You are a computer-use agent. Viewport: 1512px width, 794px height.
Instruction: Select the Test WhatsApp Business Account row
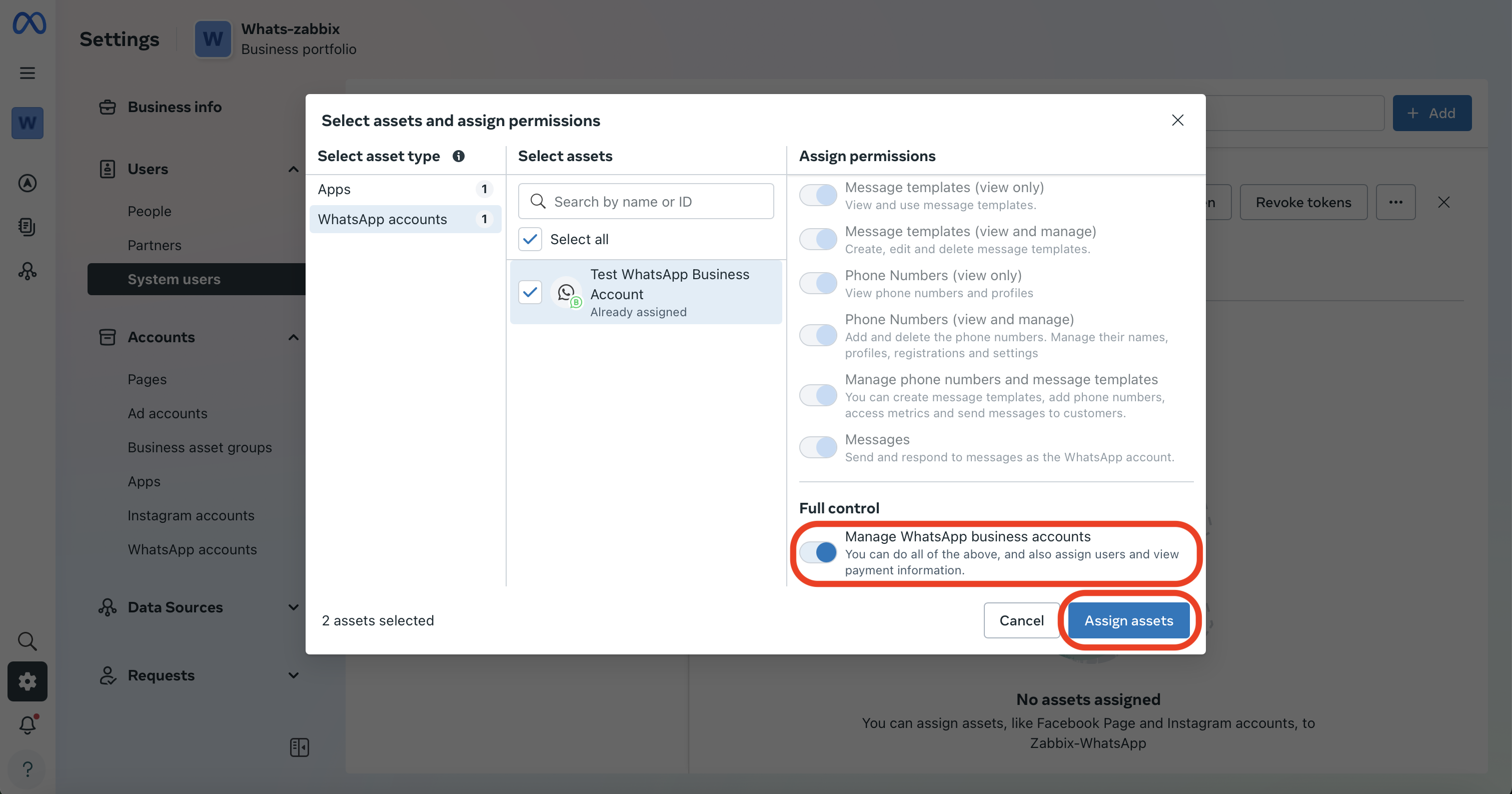(x=646, y=293)
